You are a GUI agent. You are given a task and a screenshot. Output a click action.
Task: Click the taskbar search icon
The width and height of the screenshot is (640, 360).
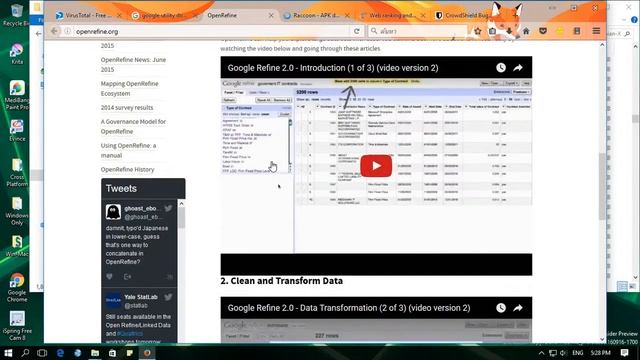(25, 353)
